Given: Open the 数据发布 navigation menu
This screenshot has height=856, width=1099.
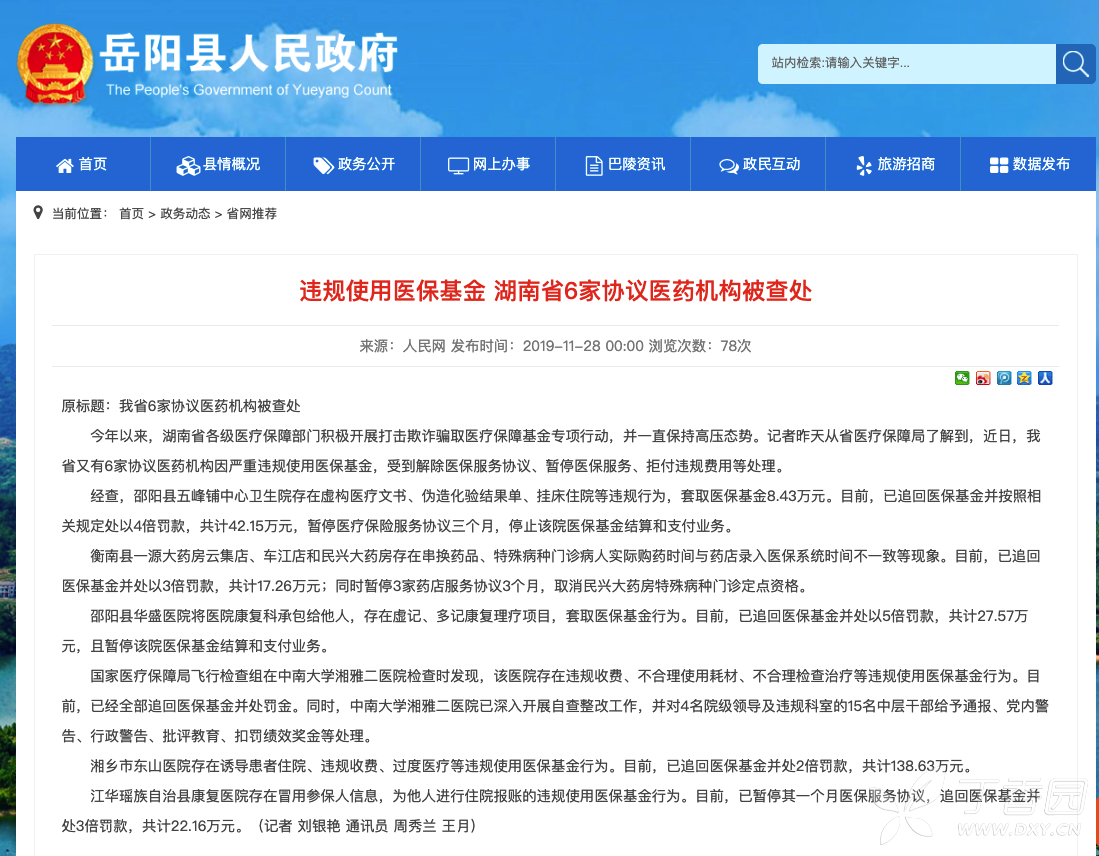Looking at the screenshot, I should pos(1028,164).
